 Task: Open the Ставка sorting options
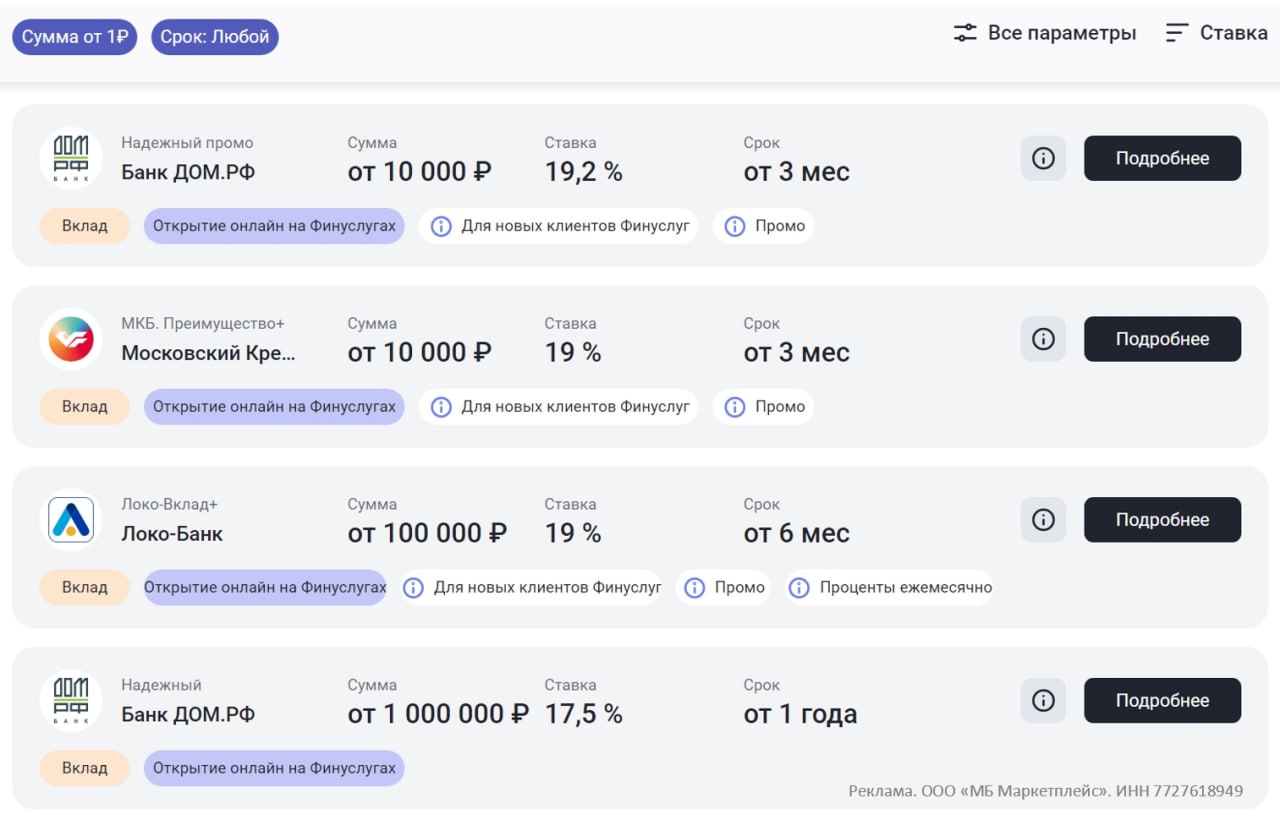pos(1217,33)
